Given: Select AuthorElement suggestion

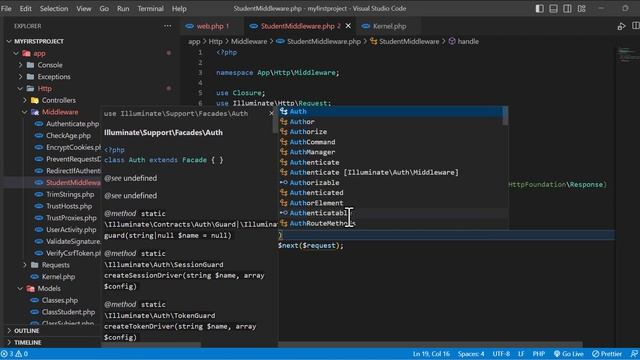Looking at the screenshot, I should pyautogui.click(x=391, y=203).
